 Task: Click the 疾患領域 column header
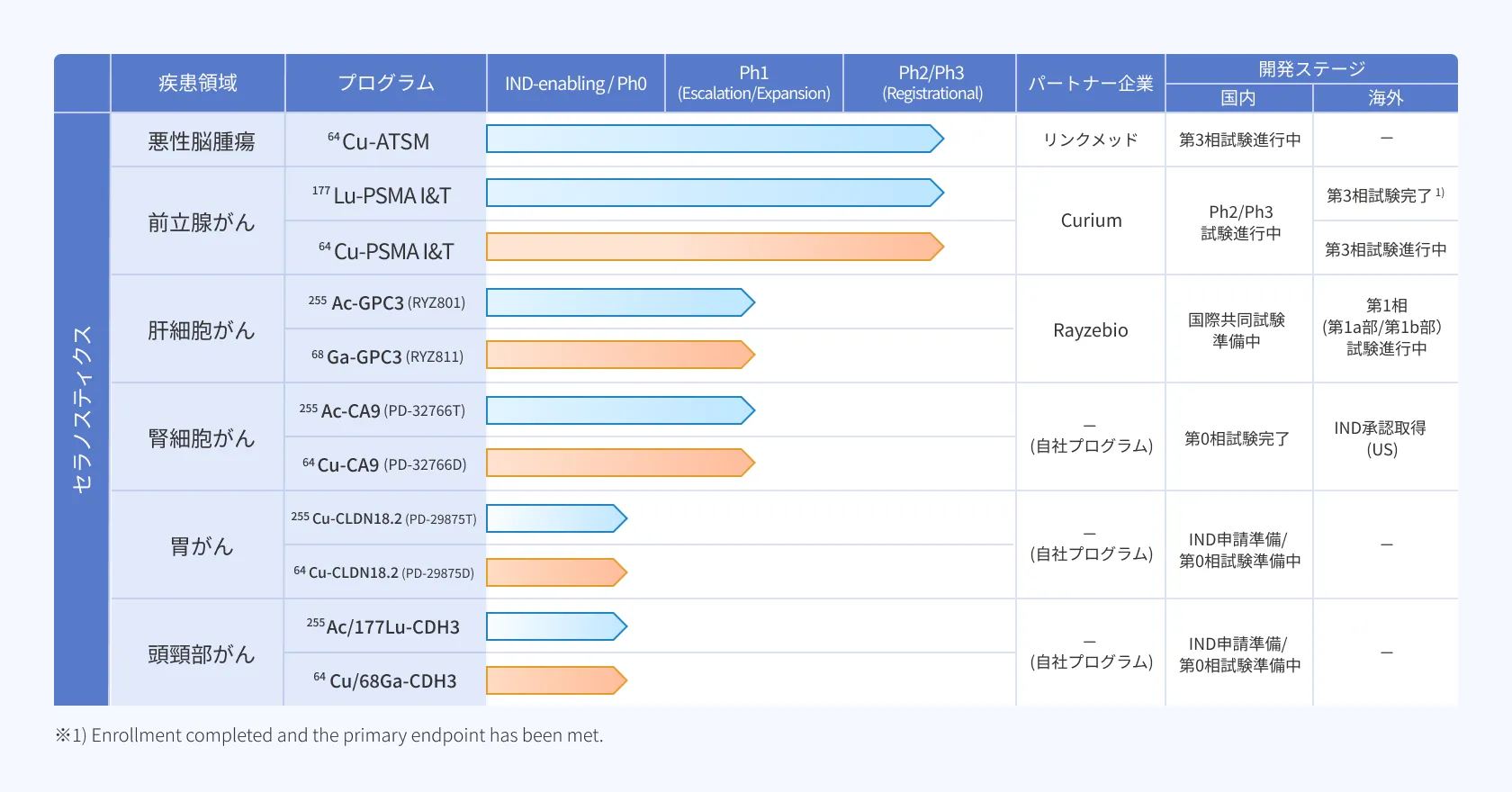pos(198,83)
